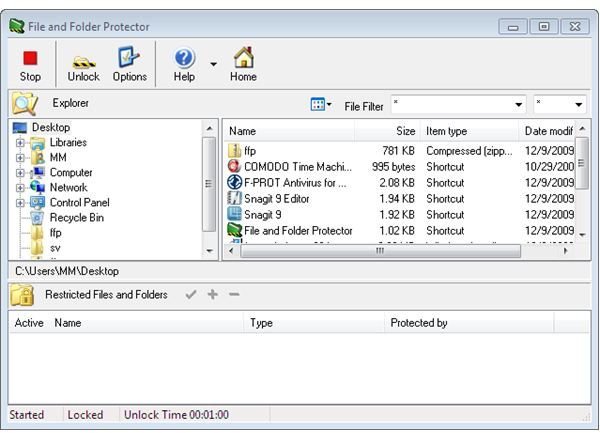Image resolution: width=600 pixels, height=433 pixels.
Task: Click the Network globe icon in tree
Action: point(38,187)
